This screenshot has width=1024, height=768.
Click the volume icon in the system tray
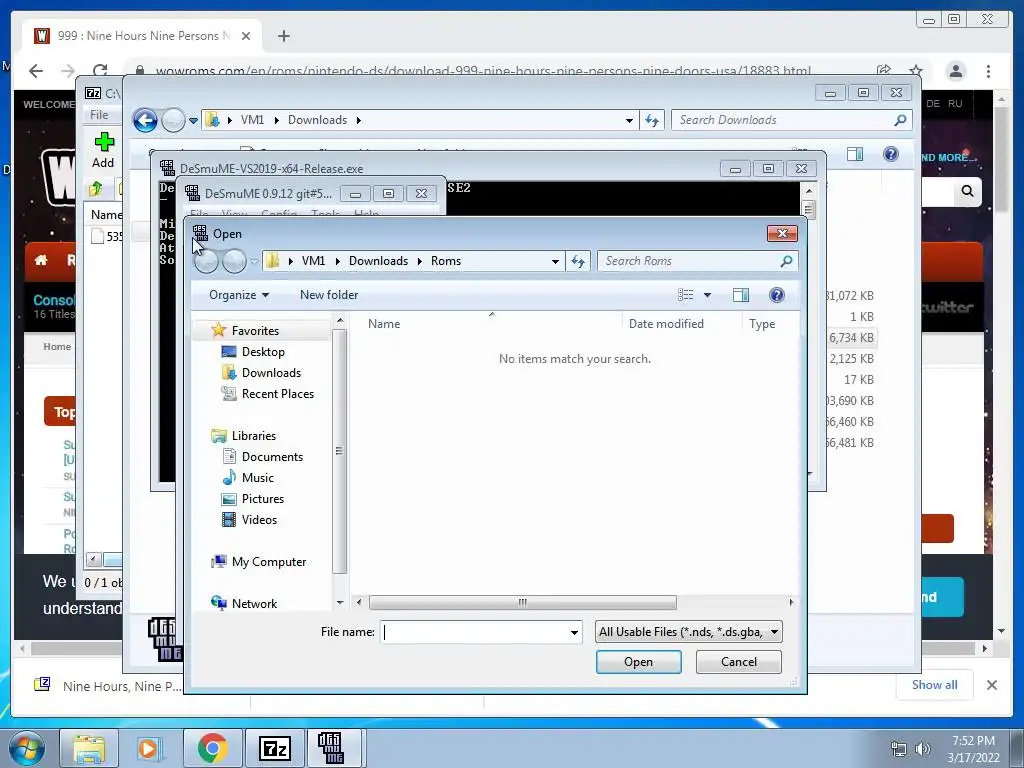(922, 749)
